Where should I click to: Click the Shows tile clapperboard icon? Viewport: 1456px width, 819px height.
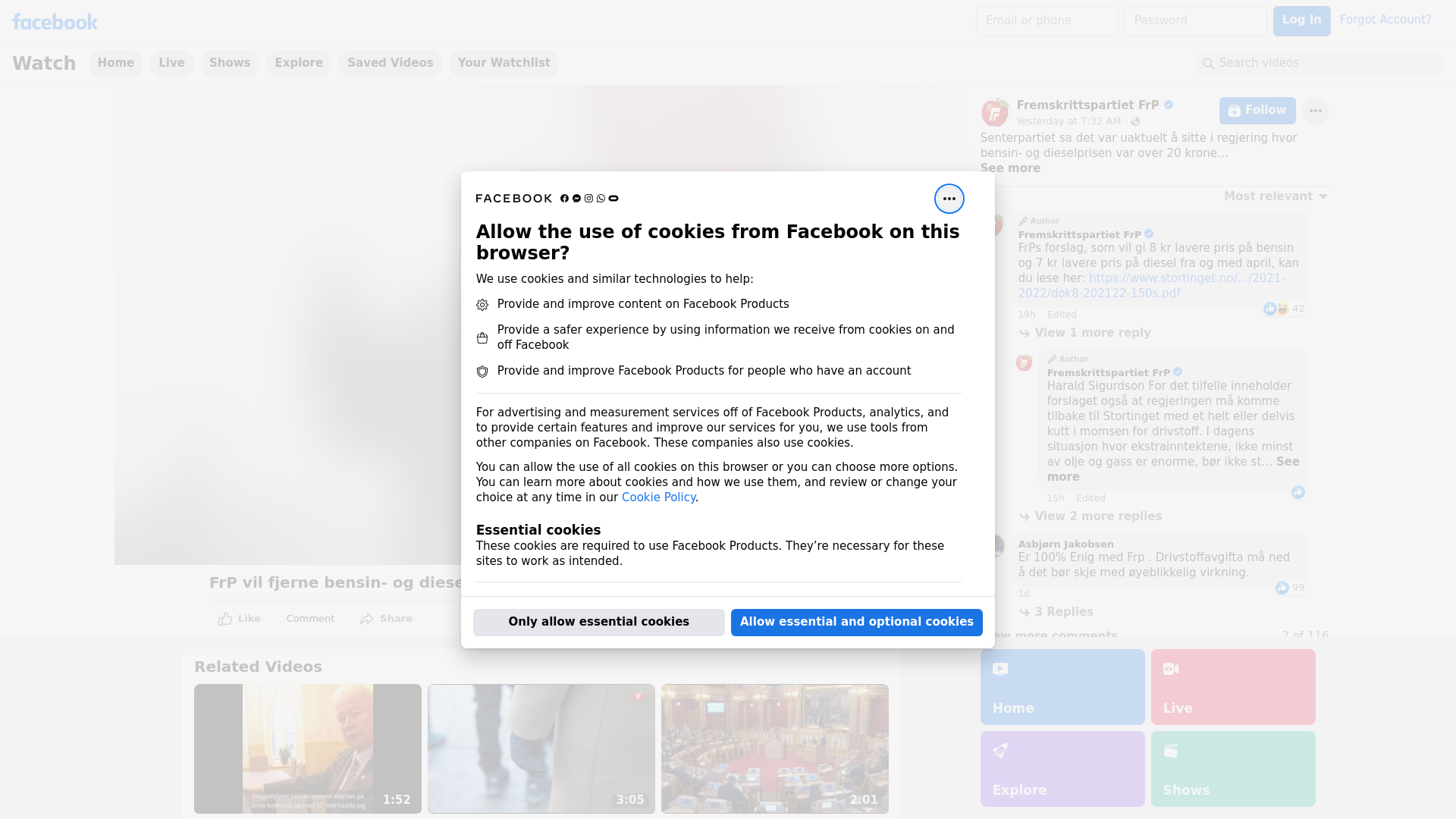coord(1171,751)
